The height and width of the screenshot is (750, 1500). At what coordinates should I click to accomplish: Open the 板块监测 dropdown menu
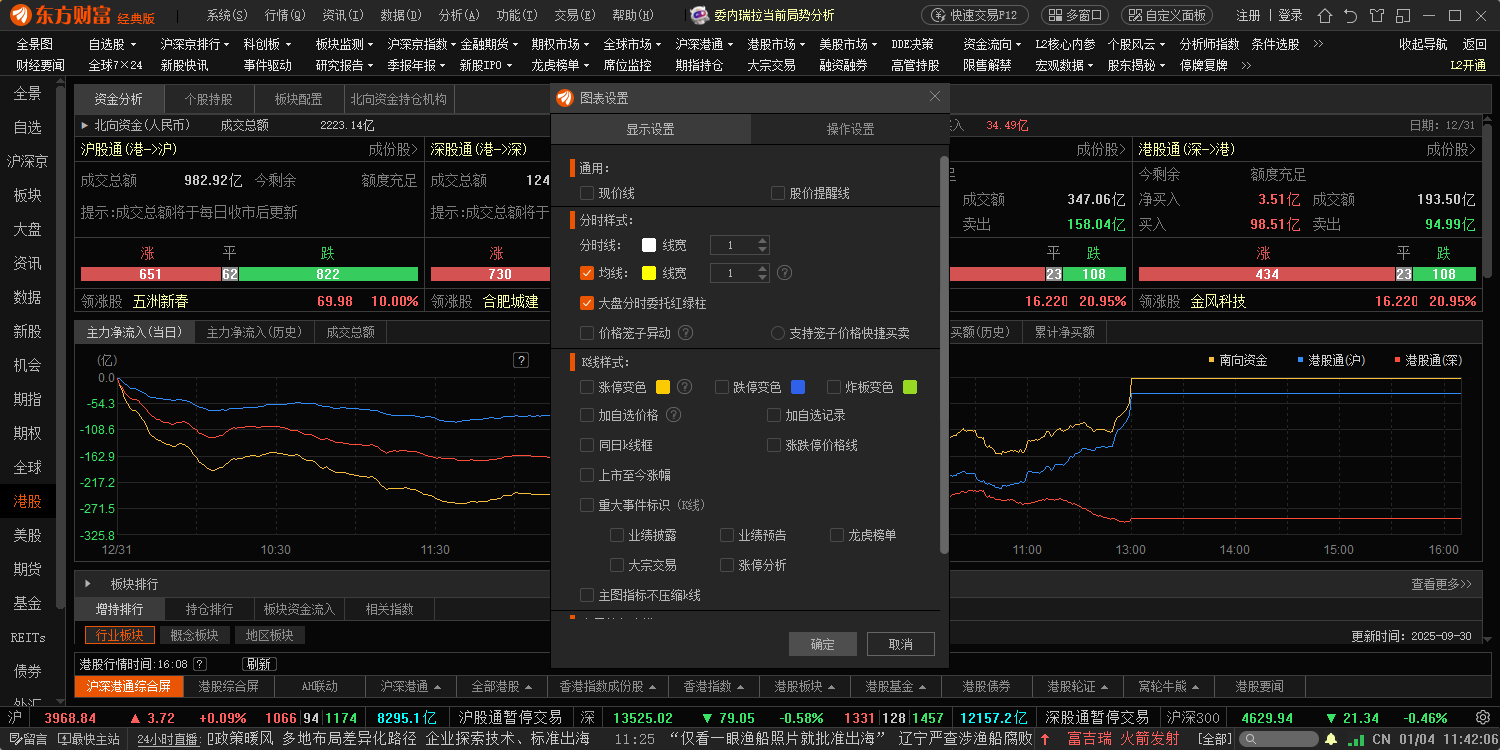(x=344, y=44)
